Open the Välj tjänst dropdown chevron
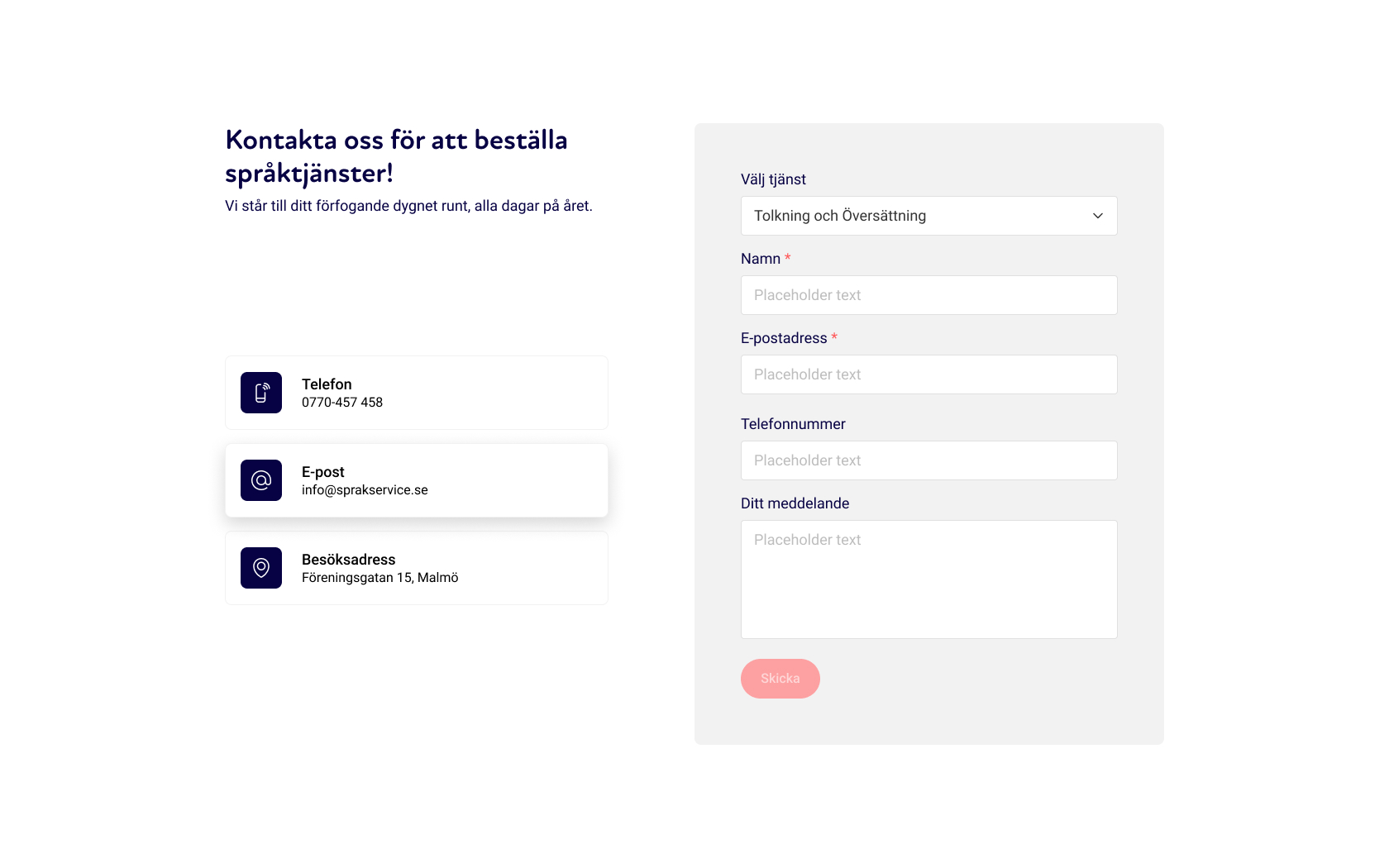Image resolution: width=1389 pixels, height=868 pixels. click(x=1098, y=216)
